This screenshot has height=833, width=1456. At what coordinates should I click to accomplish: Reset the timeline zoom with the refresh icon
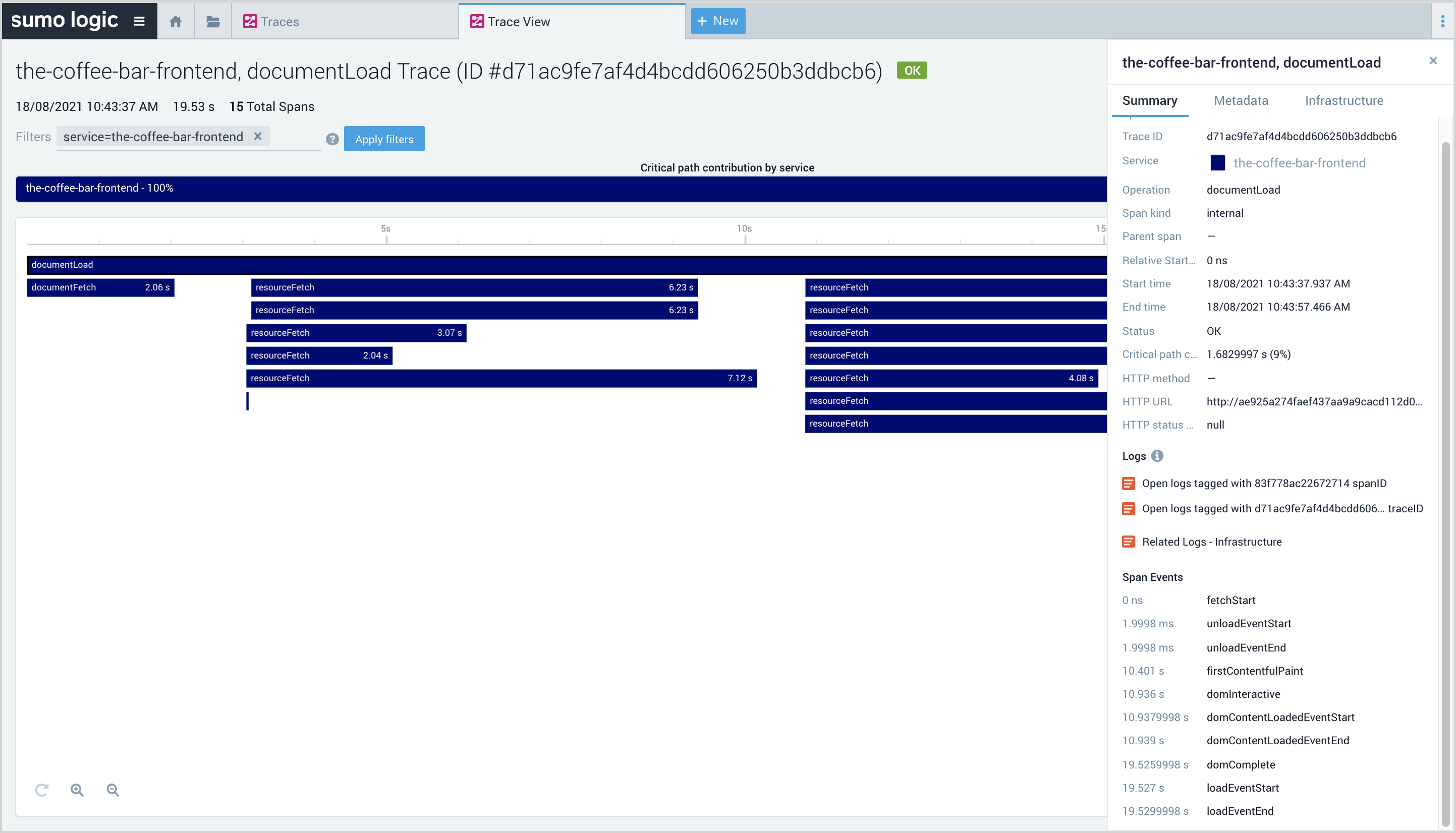(42, 790)
